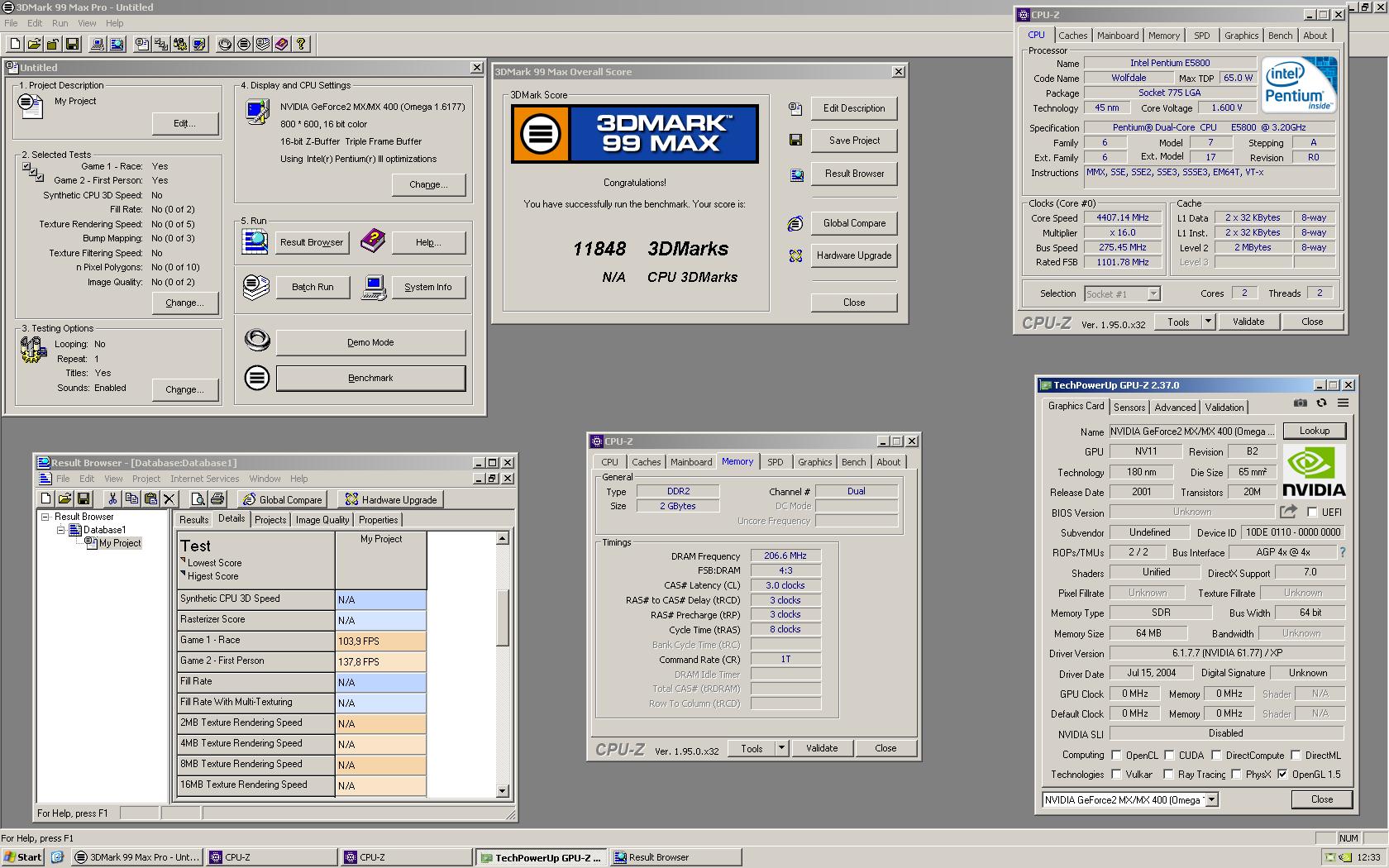The image size is (1389, 868).
Task: Click the Result Browser magnifier icon in 3DMark toolbar
Action: tap(117, 44)
